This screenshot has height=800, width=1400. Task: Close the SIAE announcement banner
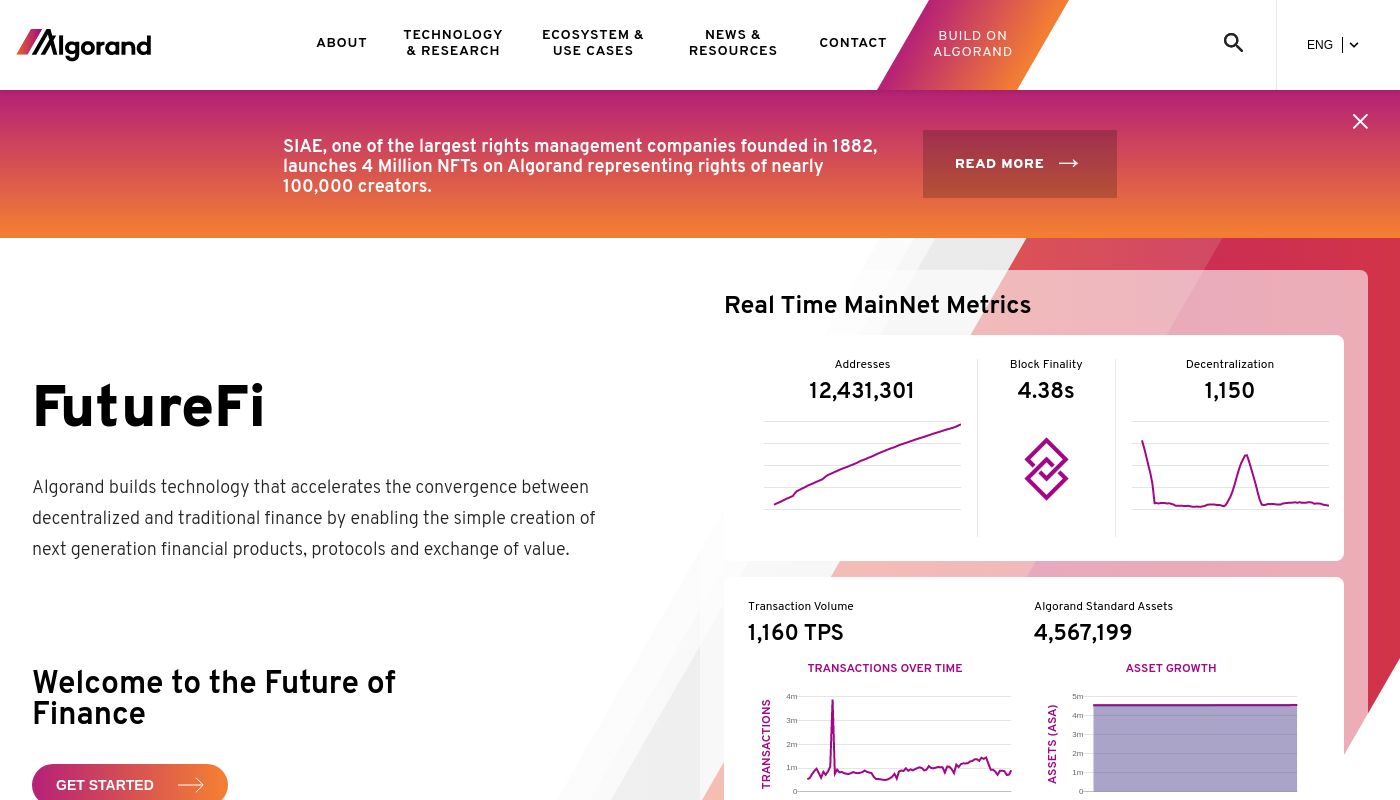tap(1360, 121)
